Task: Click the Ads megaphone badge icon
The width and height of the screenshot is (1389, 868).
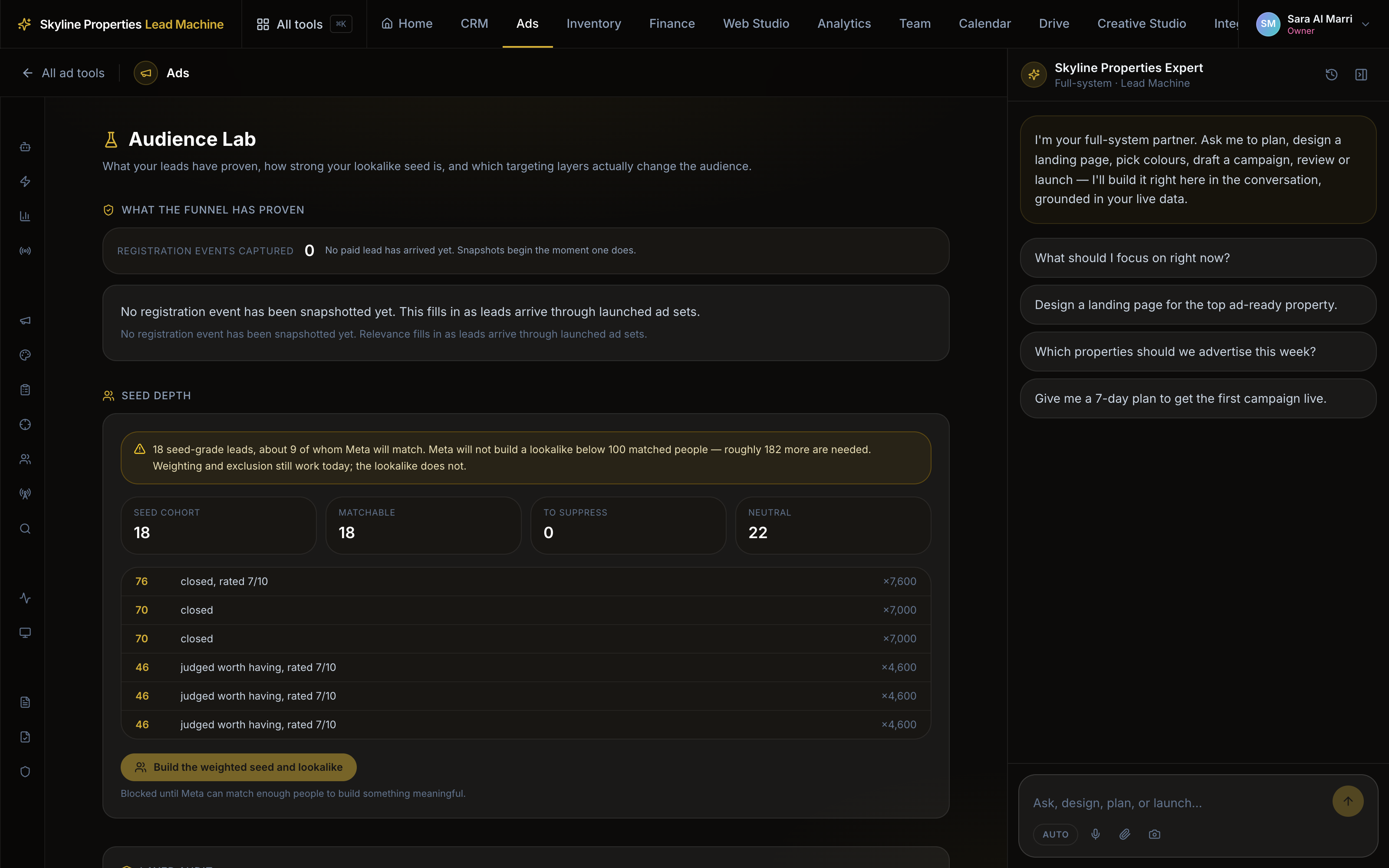Action: [146, 73]
